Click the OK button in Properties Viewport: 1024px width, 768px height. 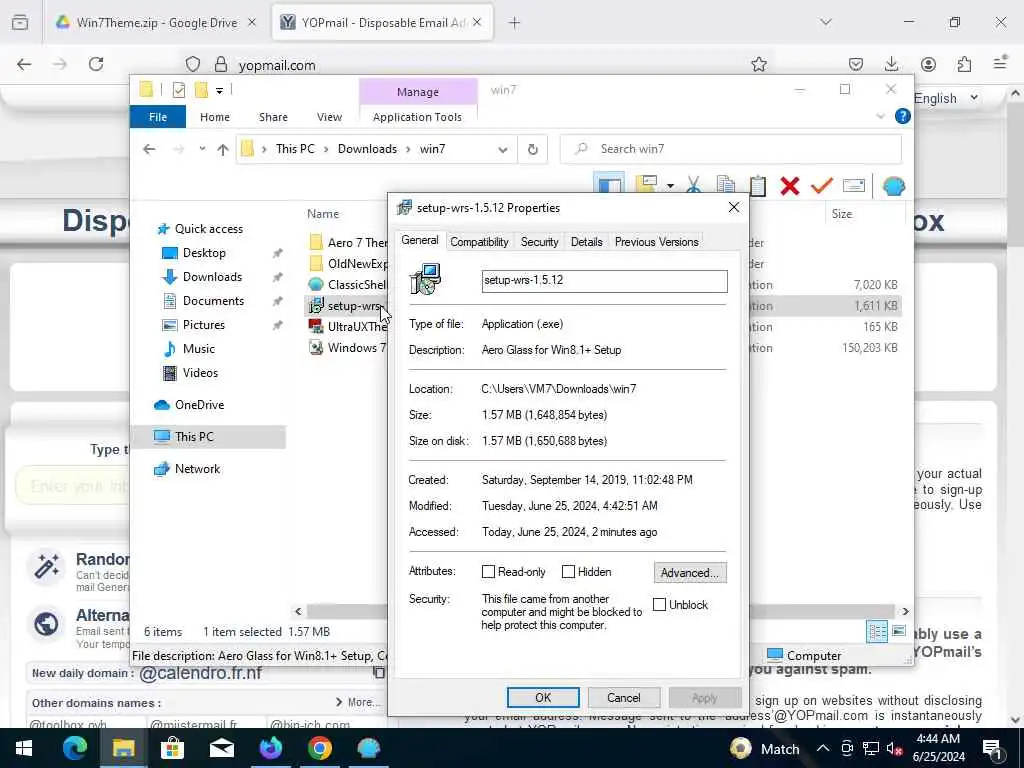(543, 697)
